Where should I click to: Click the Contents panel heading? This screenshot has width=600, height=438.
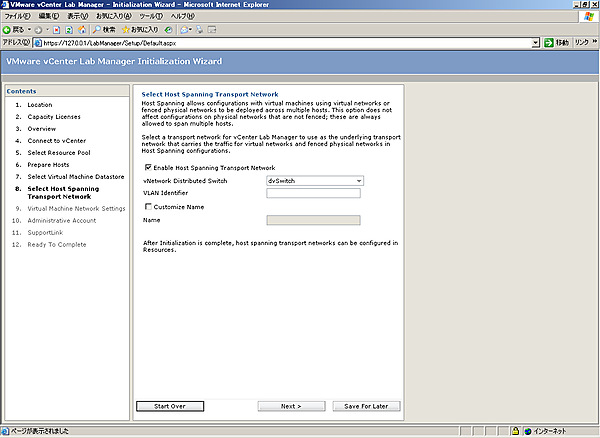pos(21,91)
